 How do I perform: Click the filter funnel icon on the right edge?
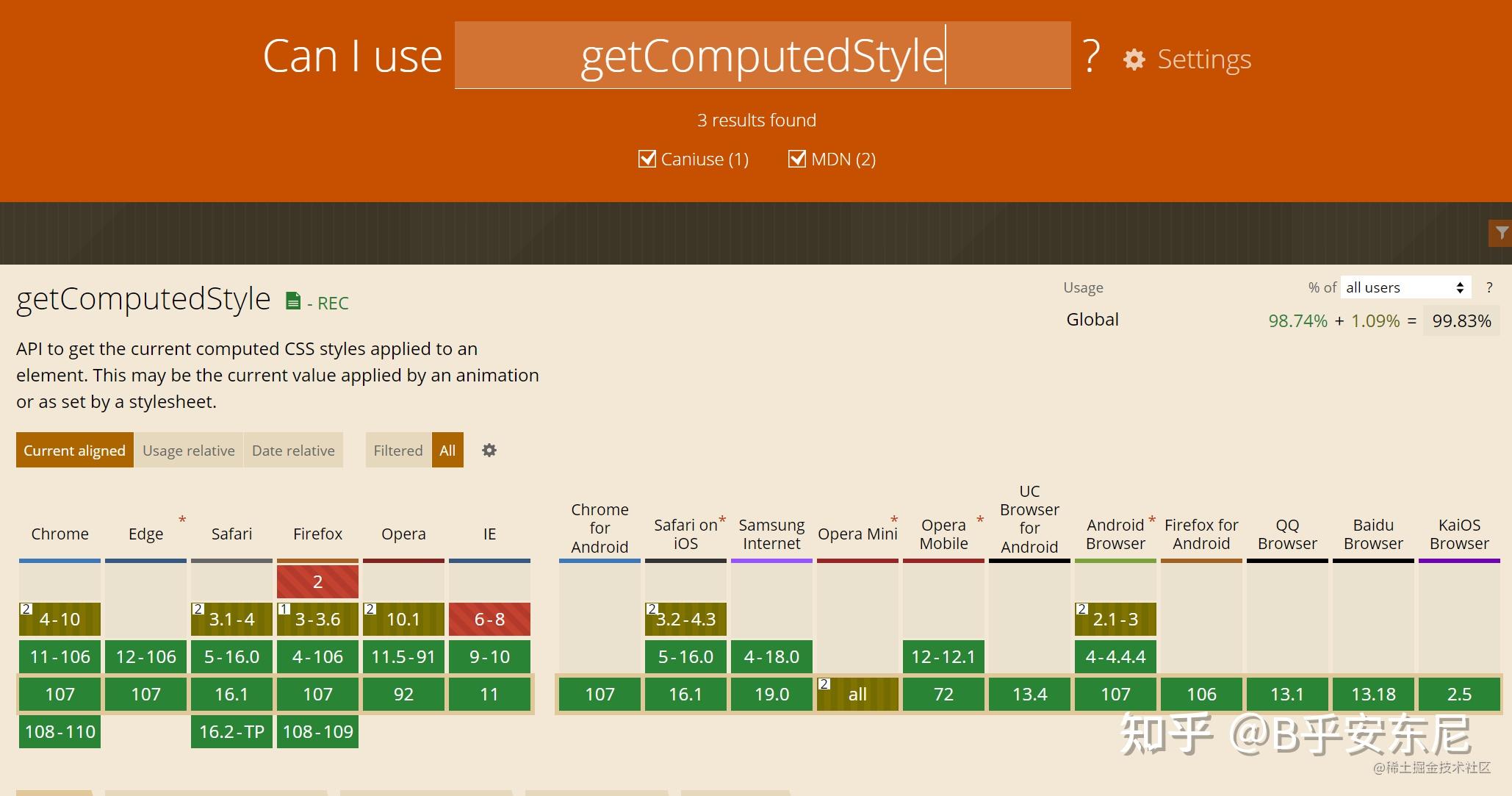pos(1501,233)
